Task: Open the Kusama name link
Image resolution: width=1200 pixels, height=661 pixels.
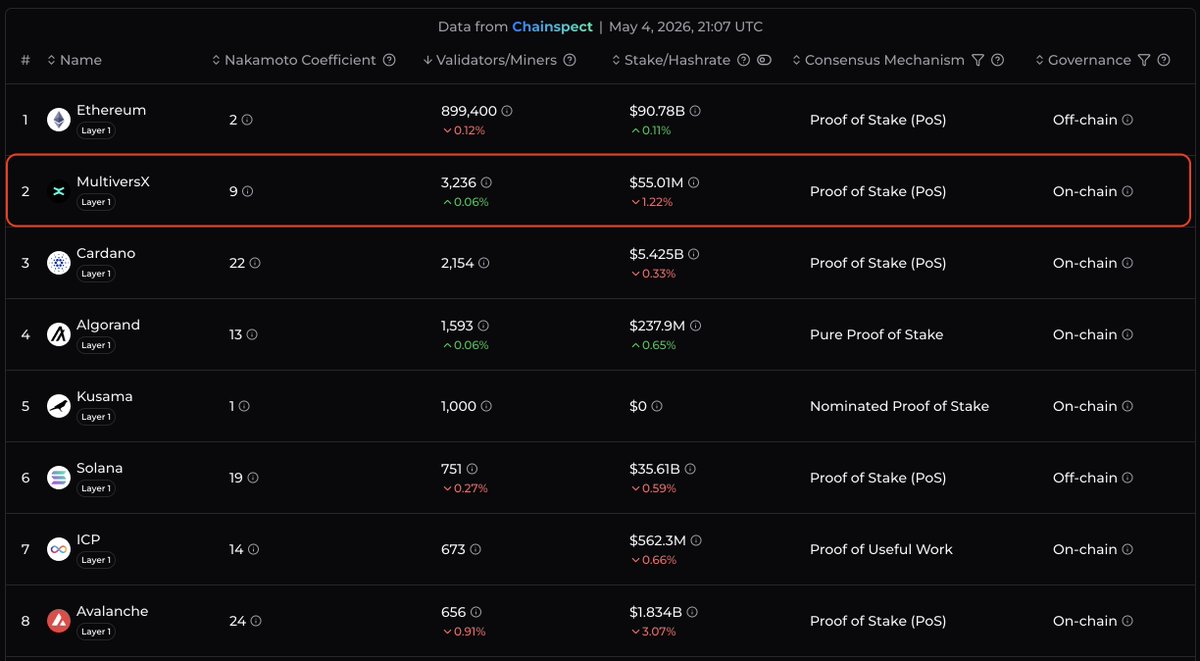Action: (x=105, y=396)
